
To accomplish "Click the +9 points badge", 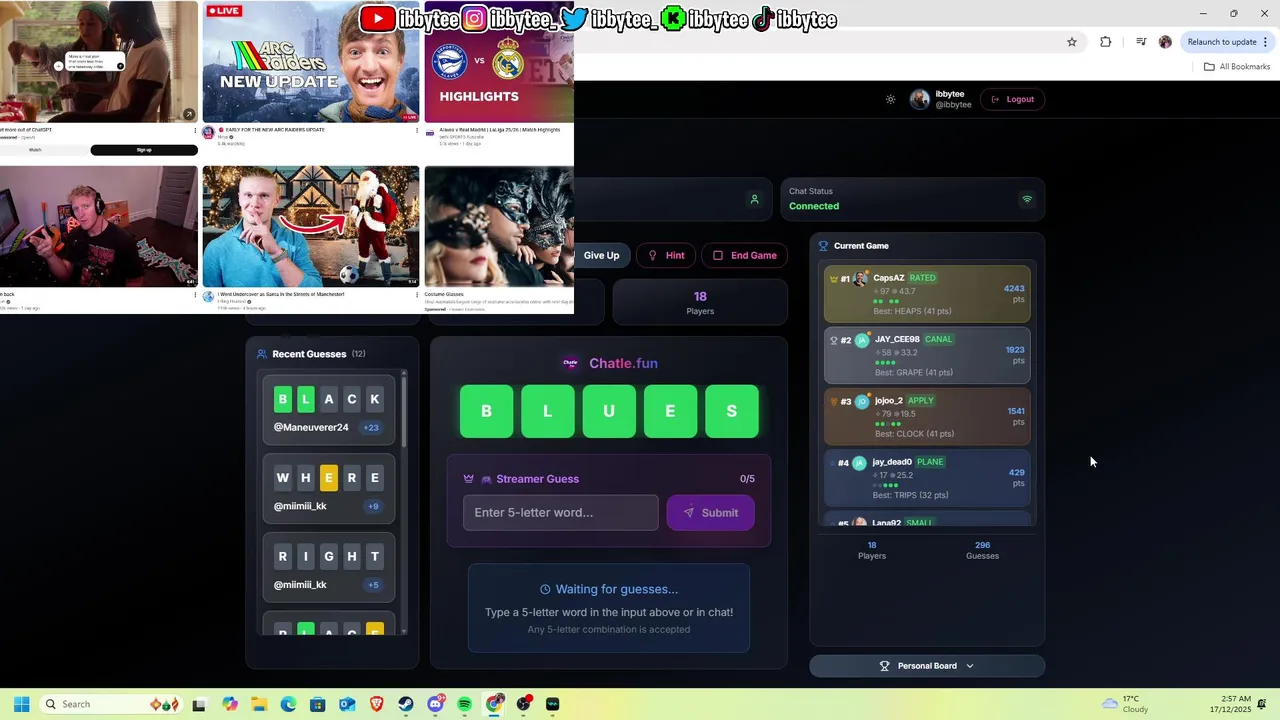I will coord(373,506).
